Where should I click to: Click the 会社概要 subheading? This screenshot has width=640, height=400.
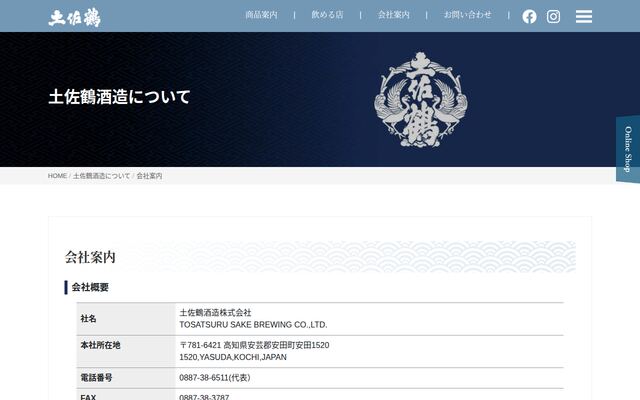coord(90,287)
